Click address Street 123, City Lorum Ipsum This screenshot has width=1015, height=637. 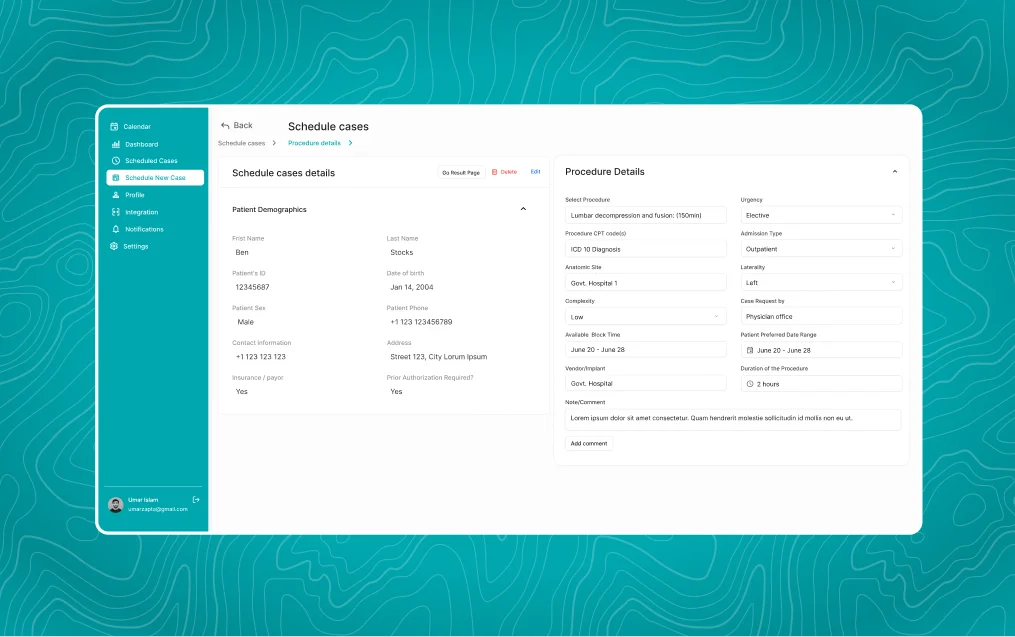tap(438, 357)
